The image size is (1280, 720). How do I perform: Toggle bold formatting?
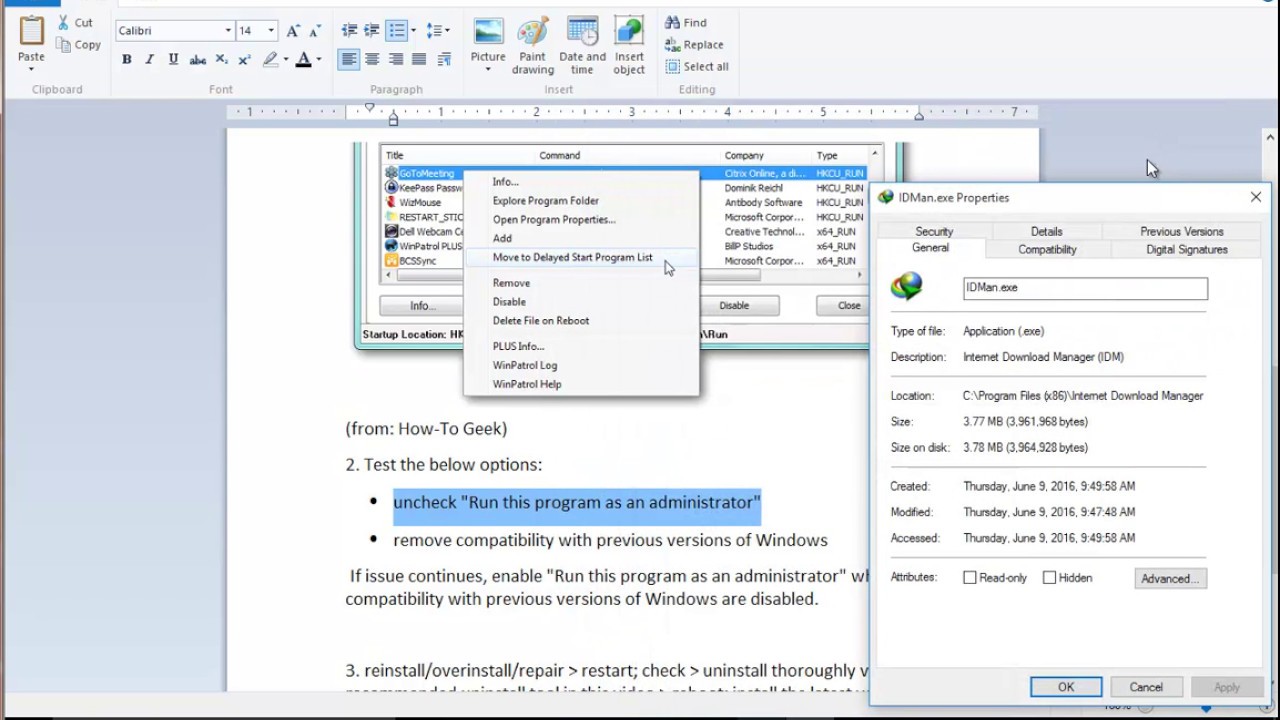click(126, 60)
